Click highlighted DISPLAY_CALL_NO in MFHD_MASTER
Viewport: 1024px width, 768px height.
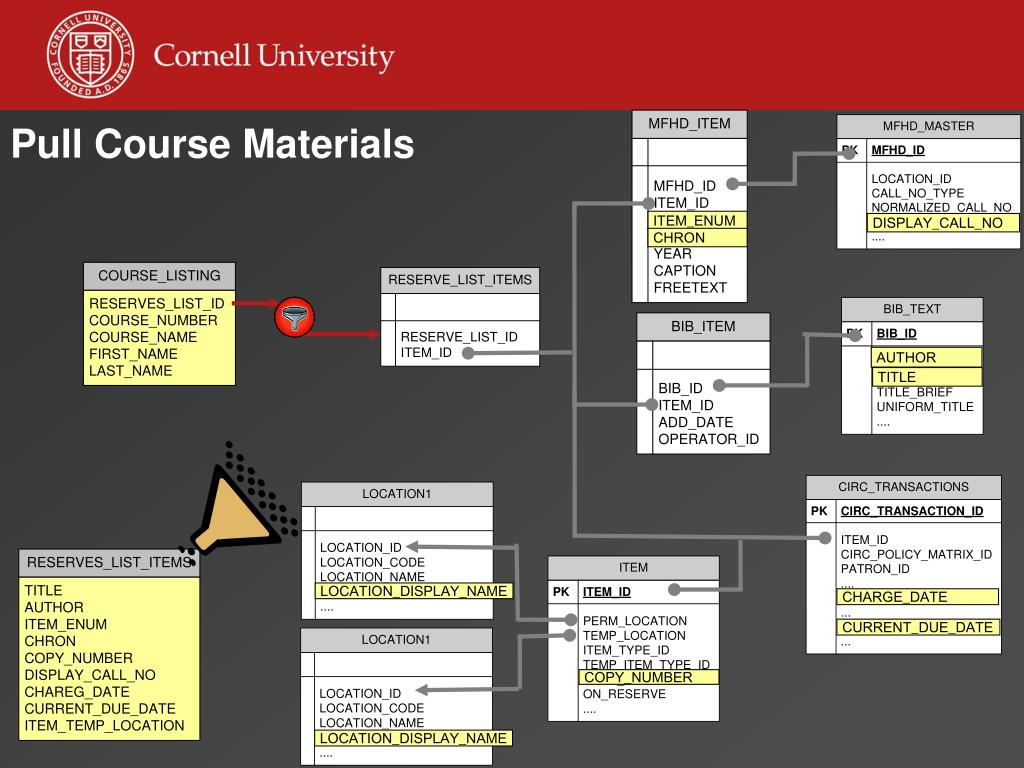pyautogui.click(x=943, y=223)
